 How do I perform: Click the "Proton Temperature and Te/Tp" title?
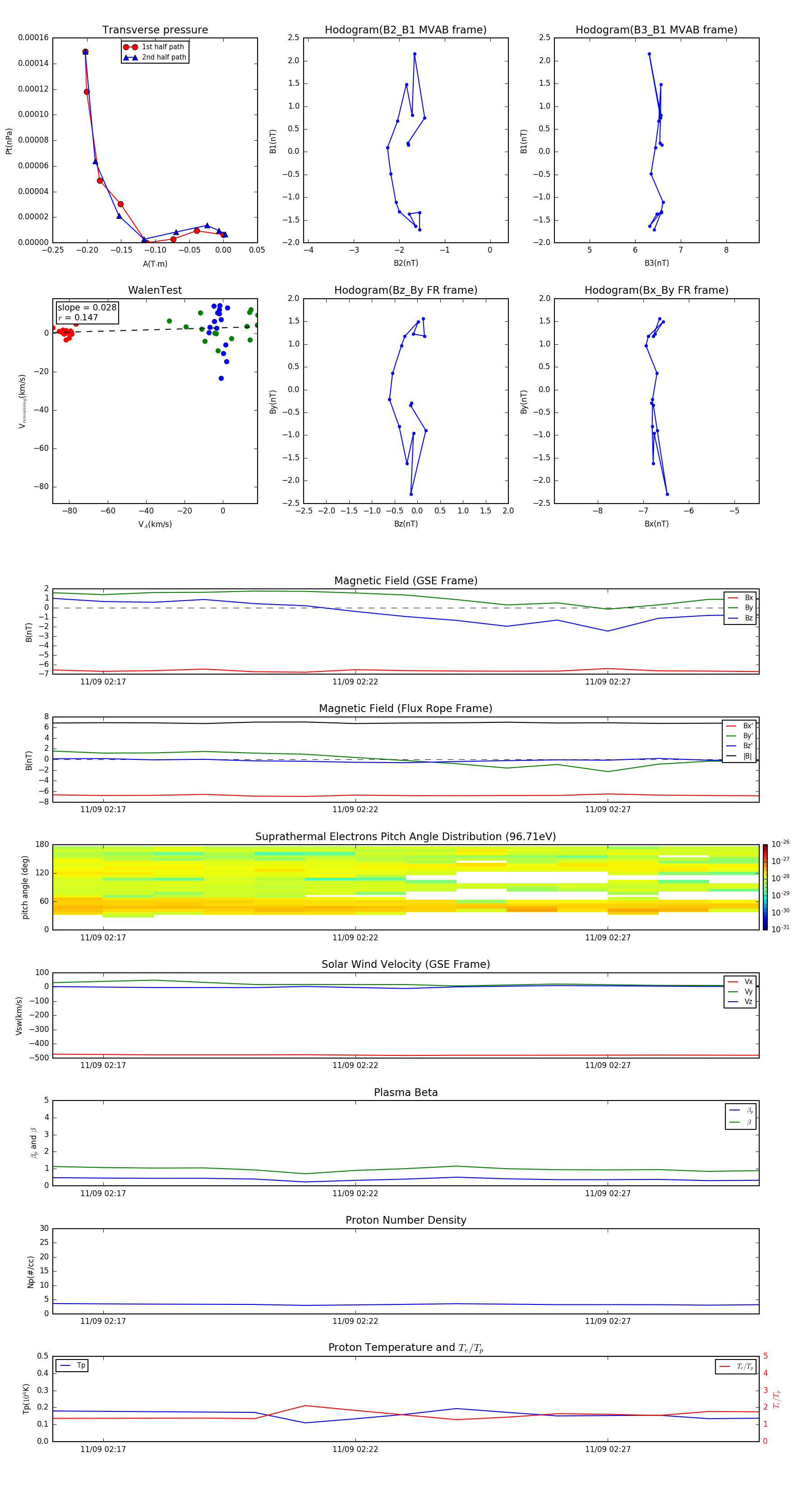pos(406,1348)
